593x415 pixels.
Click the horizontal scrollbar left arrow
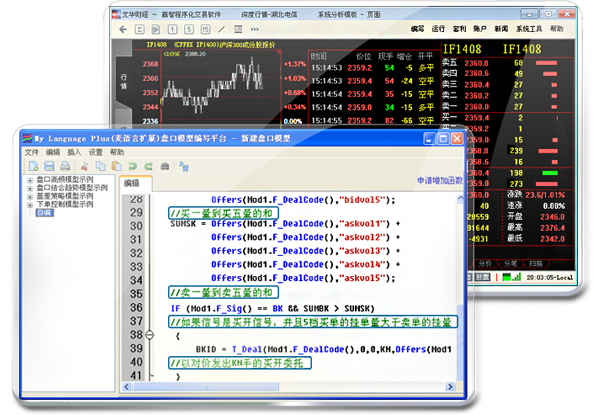tap(127, 387)
